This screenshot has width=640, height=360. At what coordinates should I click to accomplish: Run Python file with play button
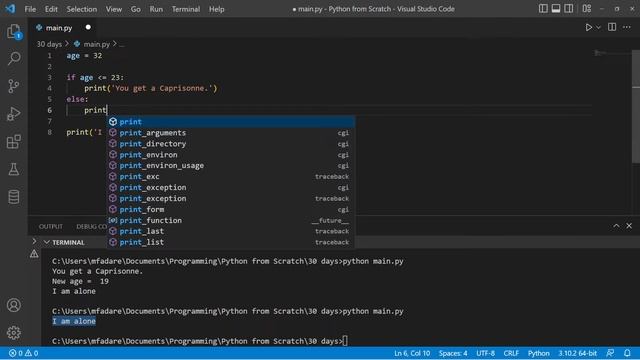coord(589,27)
